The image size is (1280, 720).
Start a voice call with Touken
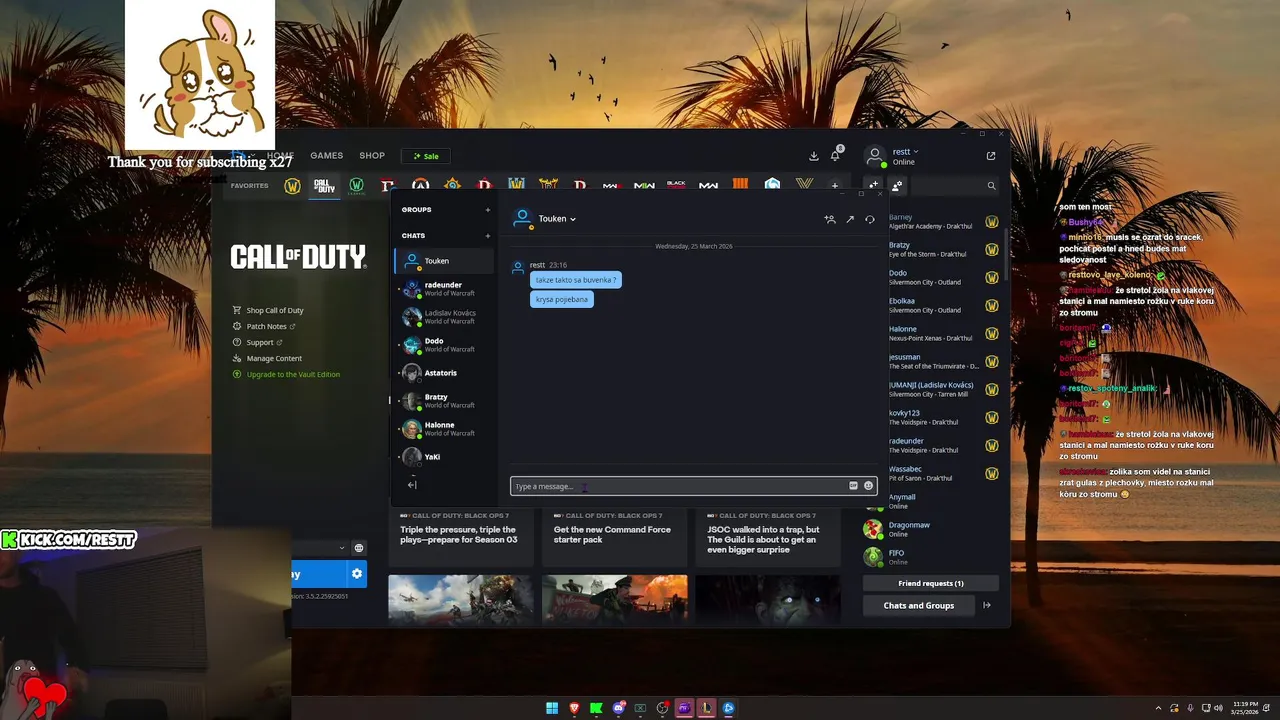[x=870, y=219]
